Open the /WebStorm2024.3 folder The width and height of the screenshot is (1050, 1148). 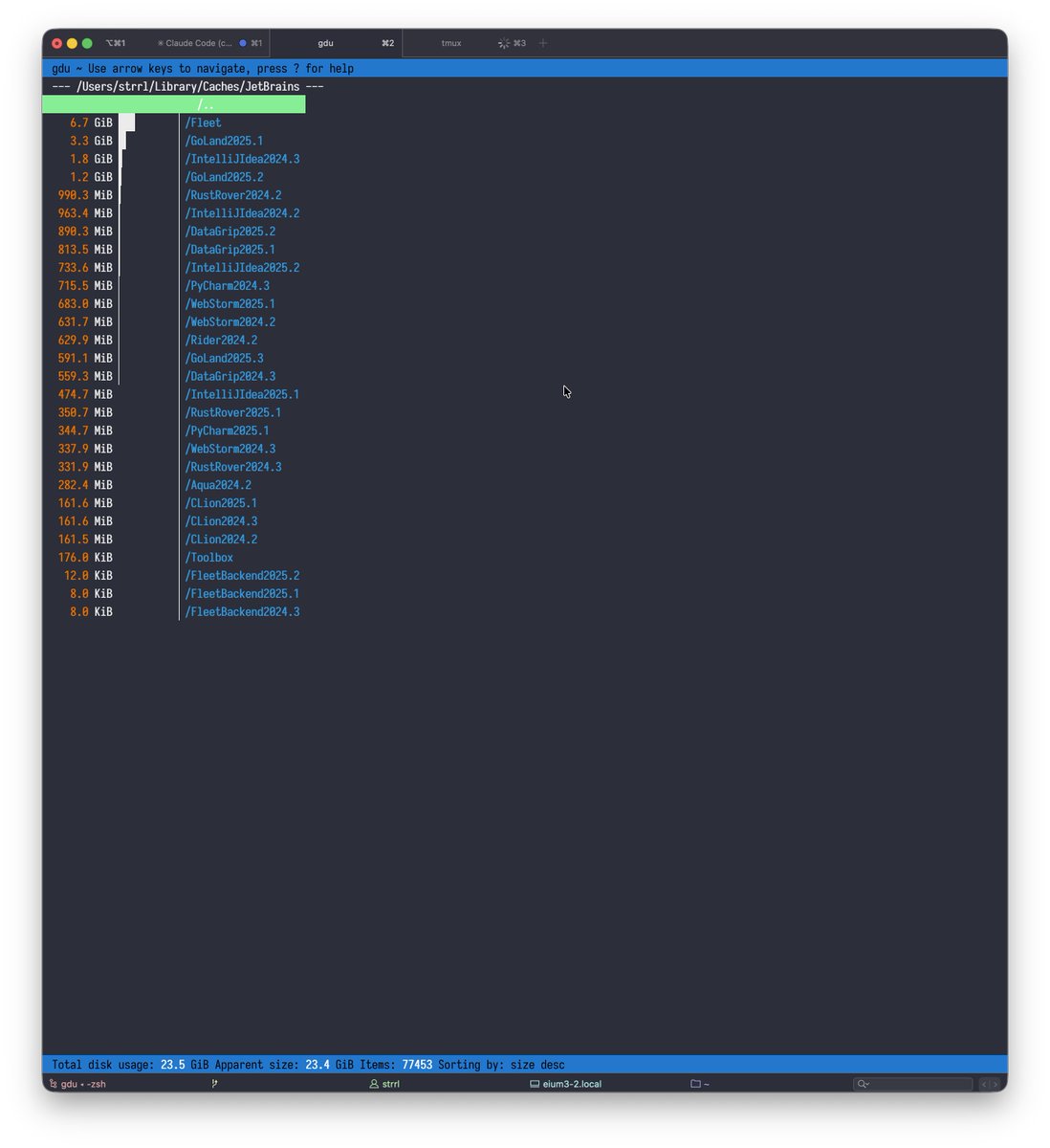pos(230,450)
